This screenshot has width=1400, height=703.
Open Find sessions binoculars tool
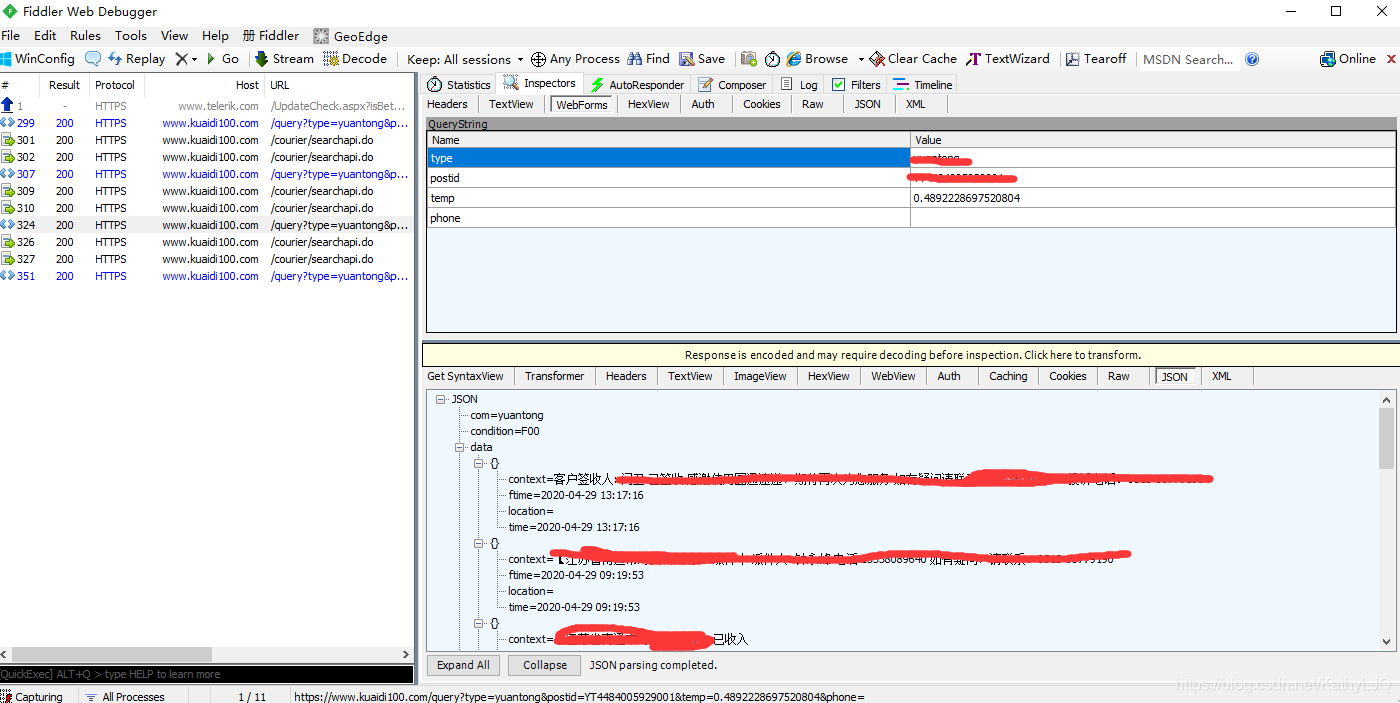649,59
